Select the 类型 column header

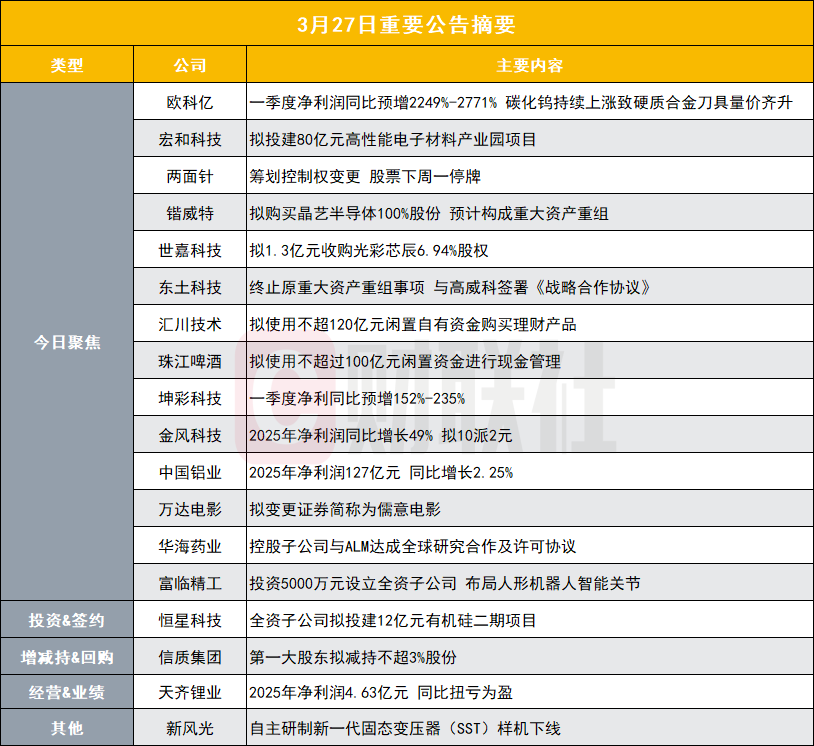(x=67, y=65)
